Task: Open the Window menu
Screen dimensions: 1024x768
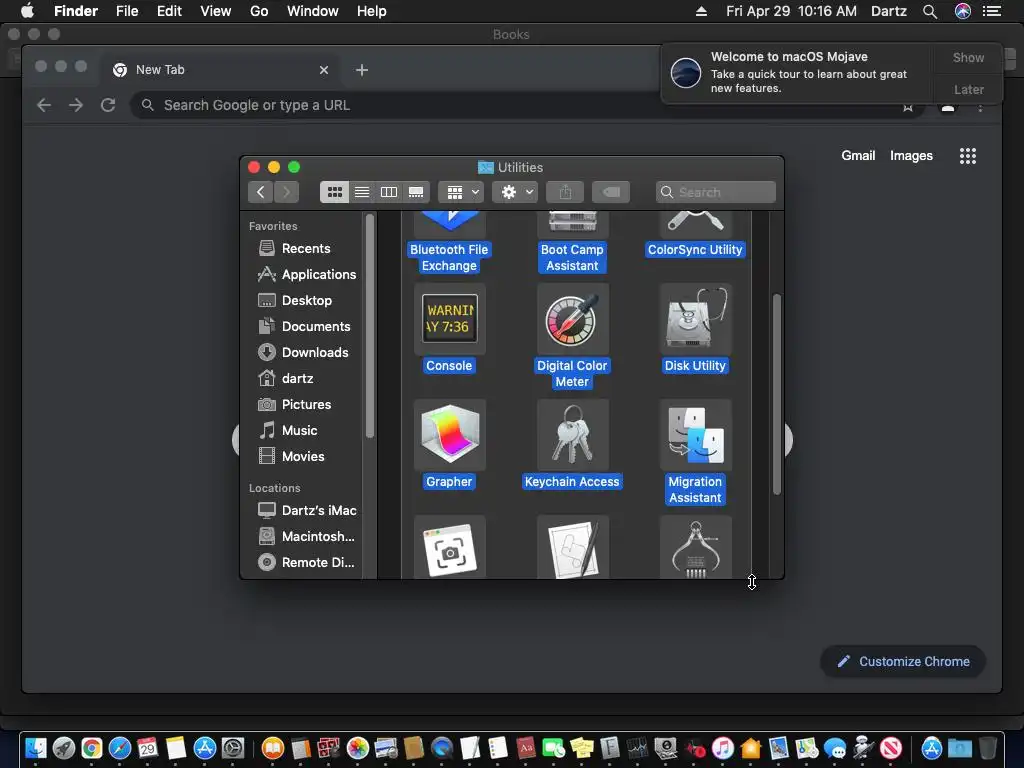Action: coord(313,11)
